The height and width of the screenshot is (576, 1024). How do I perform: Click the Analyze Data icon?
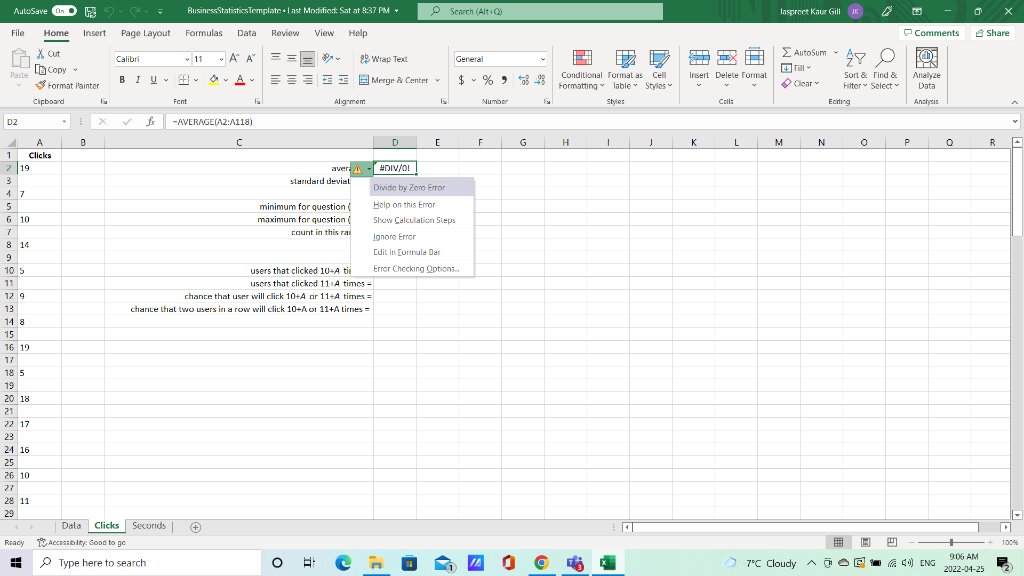click(927, 59)
